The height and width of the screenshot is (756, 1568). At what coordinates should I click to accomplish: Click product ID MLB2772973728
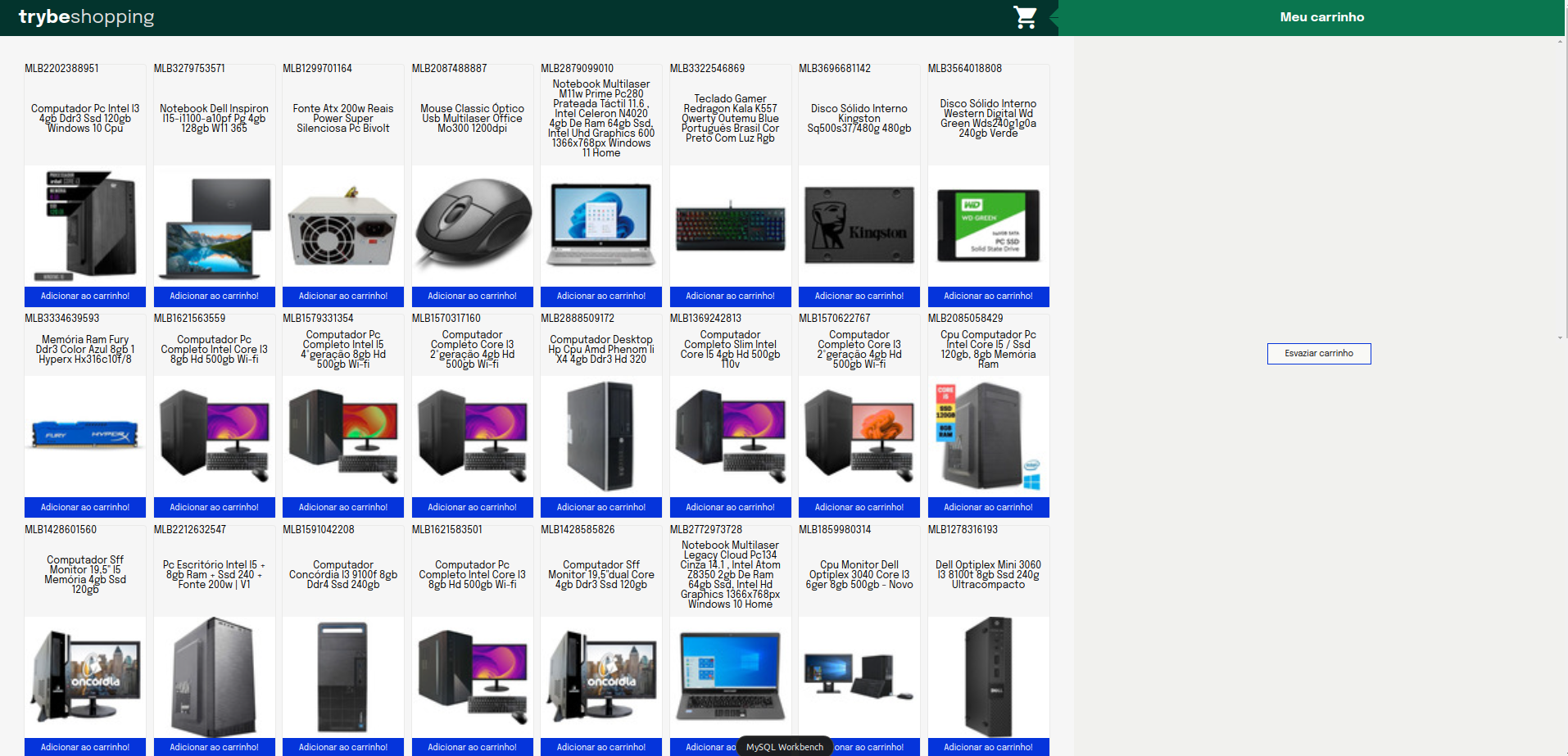(x=706, y=530)
